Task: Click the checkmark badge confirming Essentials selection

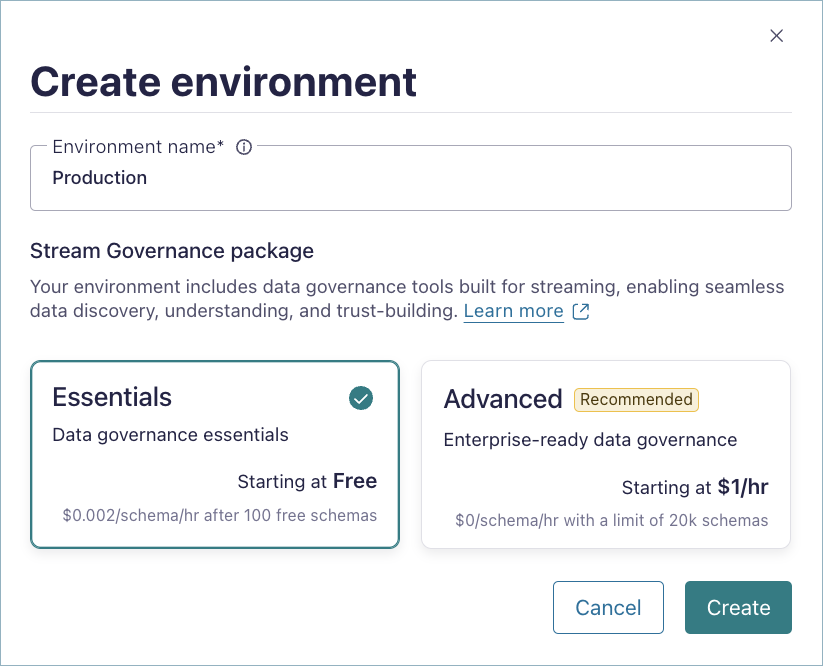Action: (359, 398)
